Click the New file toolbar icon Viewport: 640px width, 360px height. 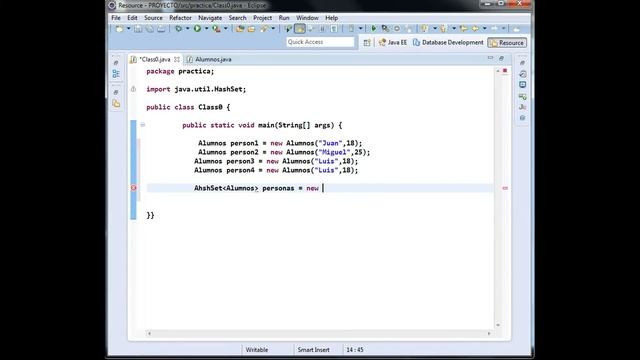point(119,29)
